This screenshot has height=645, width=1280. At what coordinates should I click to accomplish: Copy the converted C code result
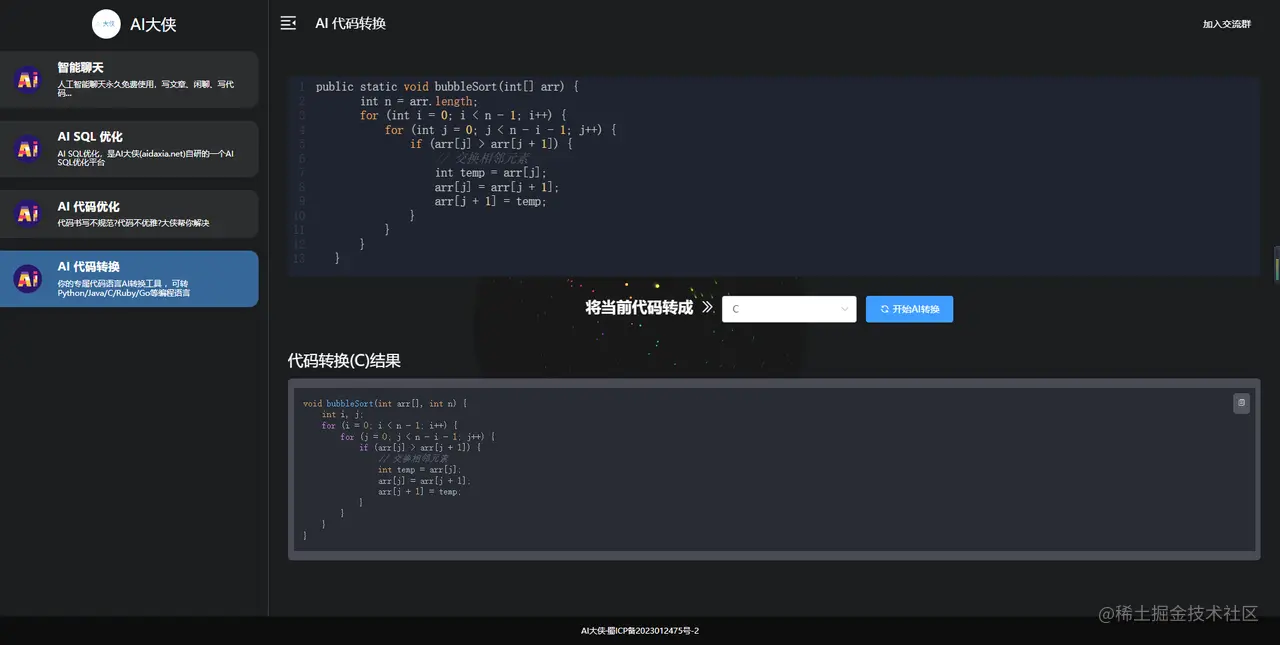(1241, 403)
